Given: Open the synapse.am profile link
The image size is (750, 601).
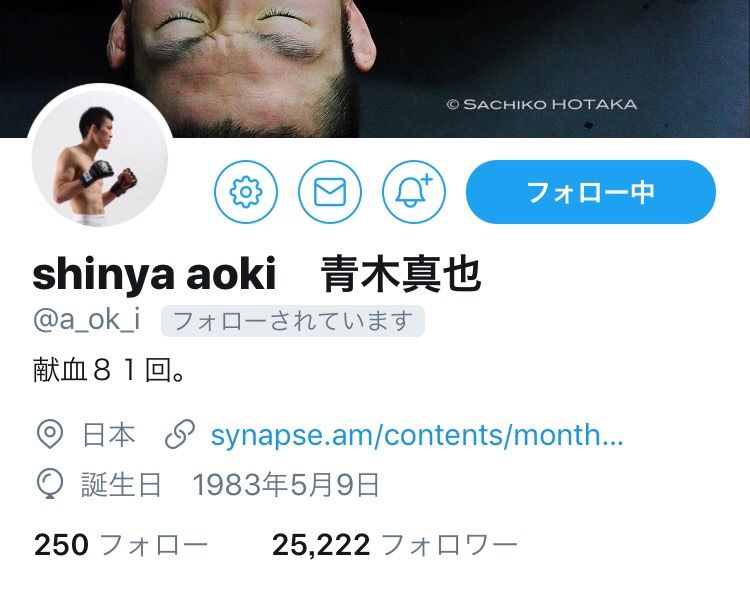Looking at the screenshot, I should tap(417, 435).
